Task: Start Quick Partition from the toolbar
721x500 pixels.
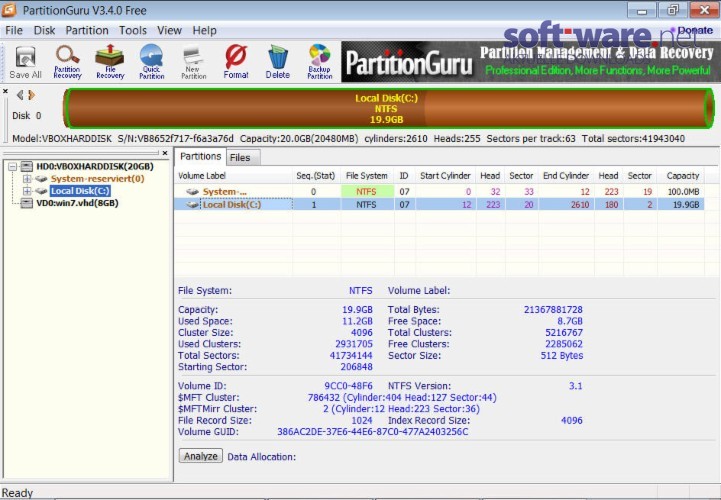Action: [x=152, y=62]
